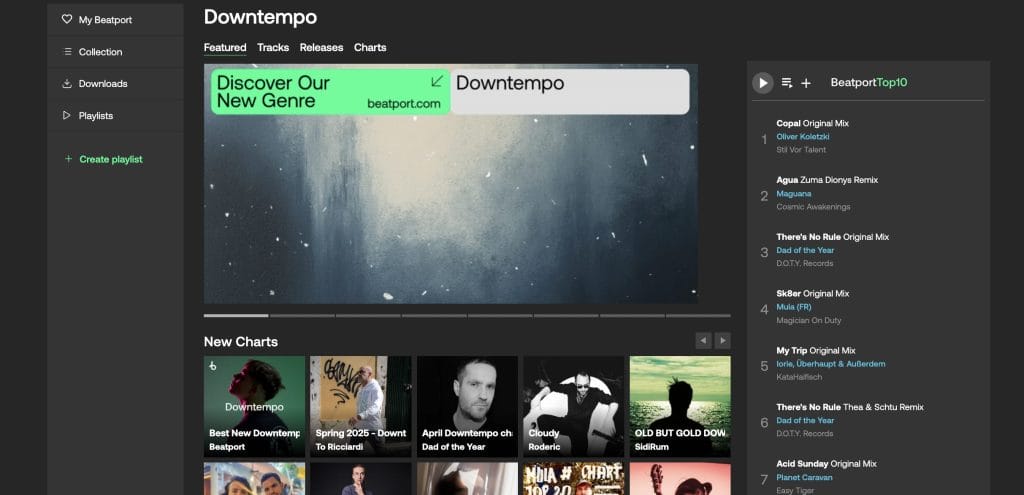Select the last carousel slide indicator
The height and width of the screenshot is (495, 1024).
[698, 315]
